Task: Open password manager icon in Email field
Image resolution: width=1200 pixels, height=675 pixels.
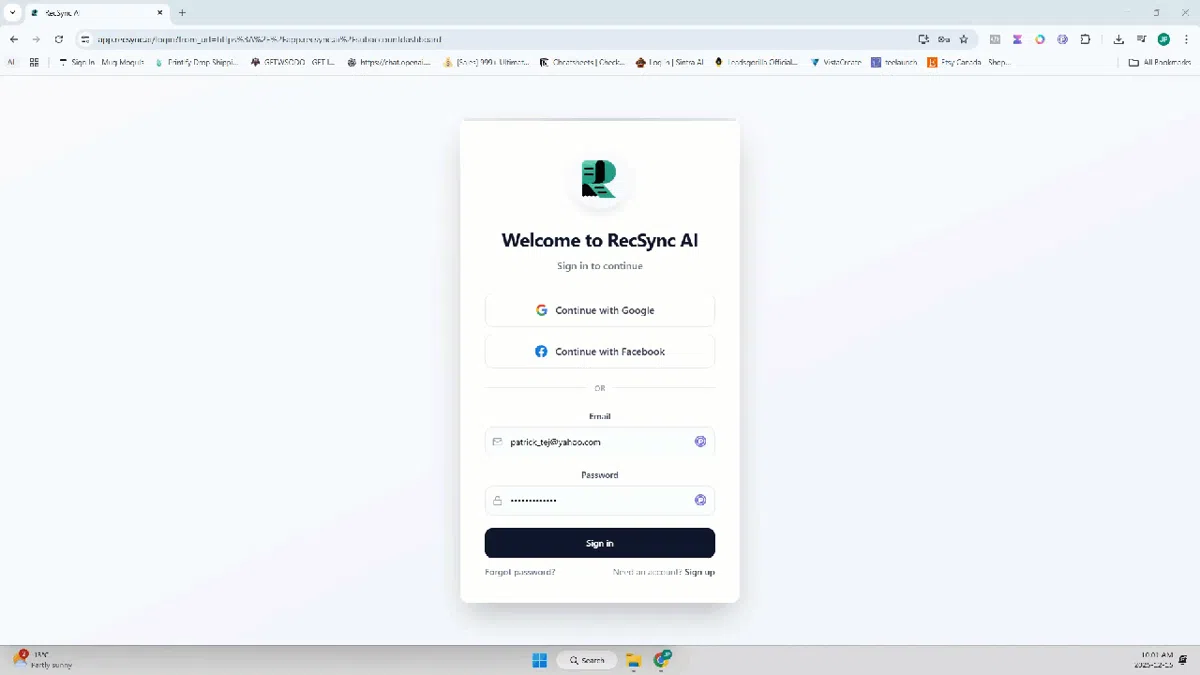Action: point(700,441)
